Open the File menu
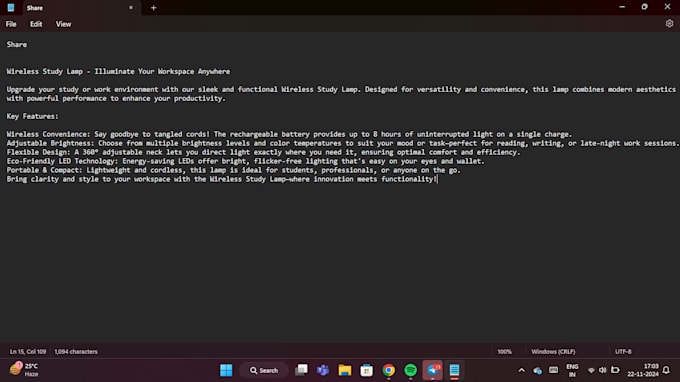680x382 pixels. (11, 24)
